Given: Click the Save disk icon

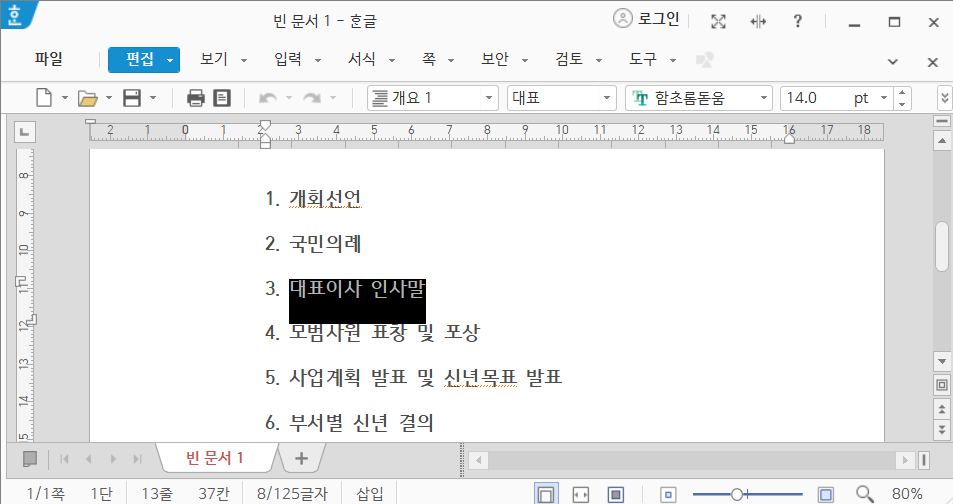Looking at the screenshot, I should [132, 98].
